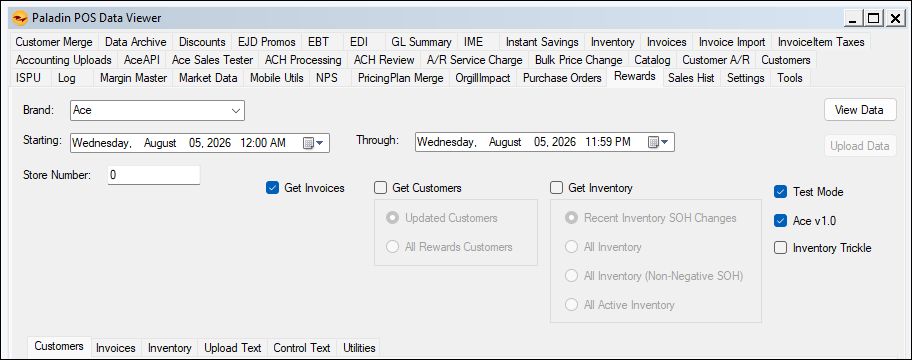Open the Accounting Uploads tab
The height and width of the screenshot is (360, 912).
(x=63, y=60)
